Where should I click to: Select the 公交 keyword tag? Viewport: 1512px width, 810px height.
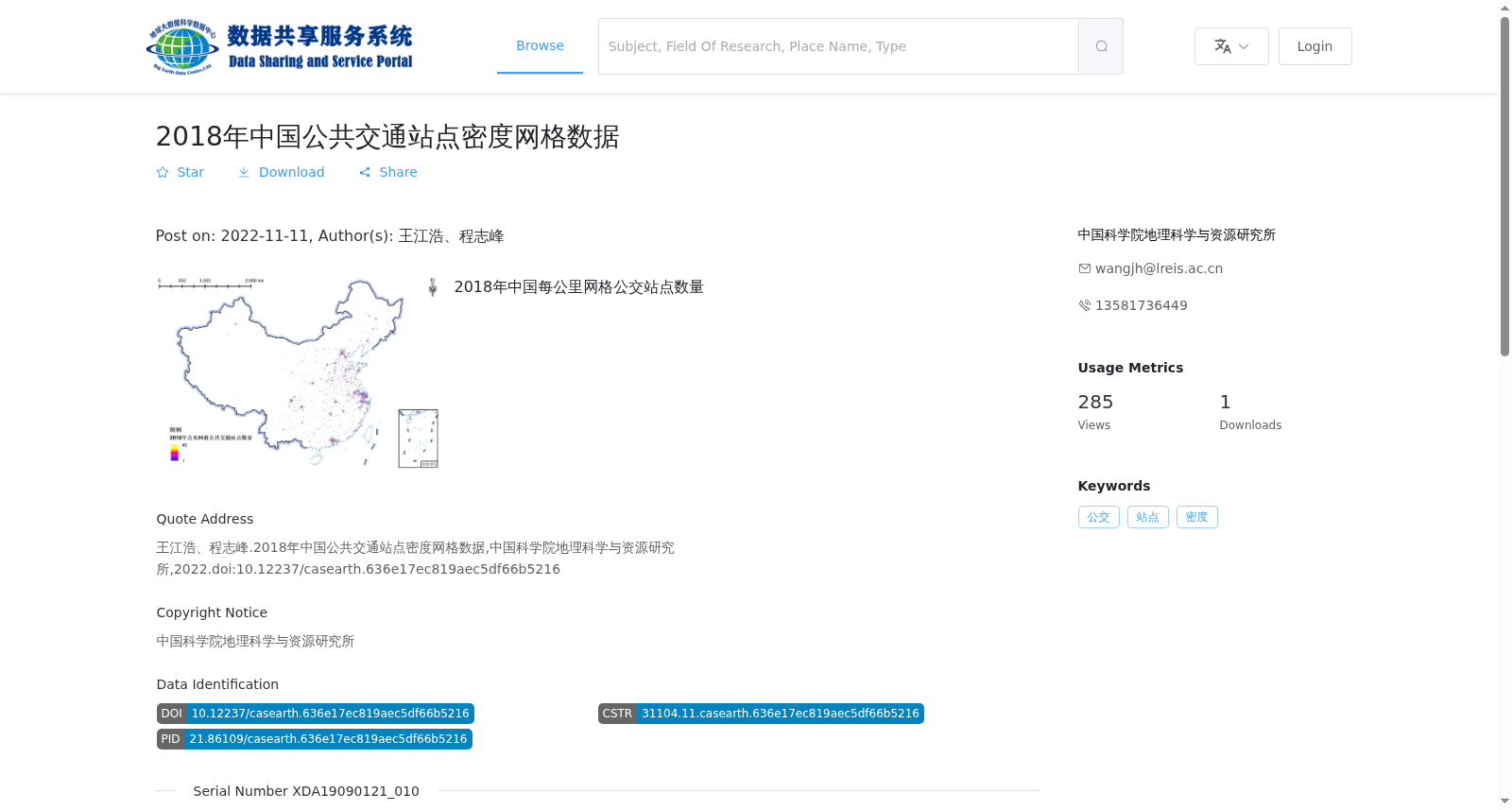coord(1098,517)
